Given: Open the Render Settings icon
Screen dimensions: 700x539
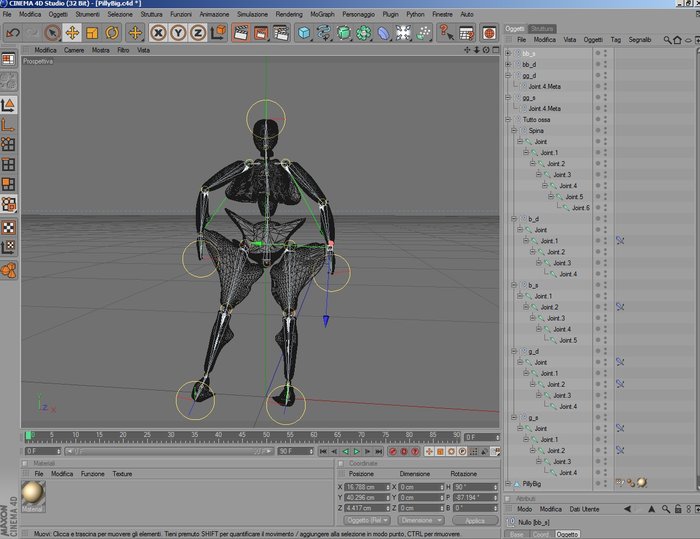Looking at the screenshot, I should pos(281,33).
